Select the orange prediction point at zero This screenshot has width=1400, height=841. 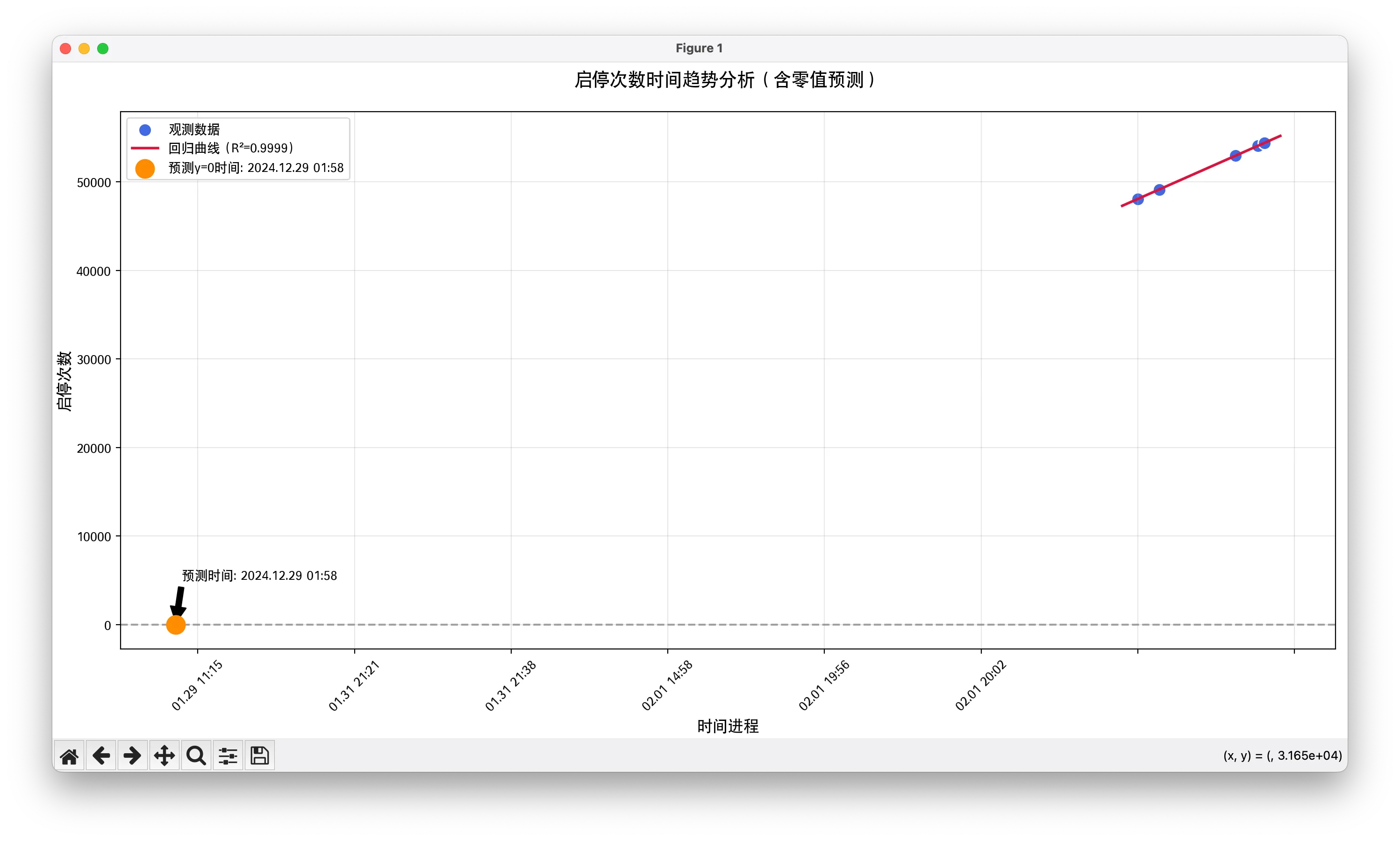click(x=175, y=625)
